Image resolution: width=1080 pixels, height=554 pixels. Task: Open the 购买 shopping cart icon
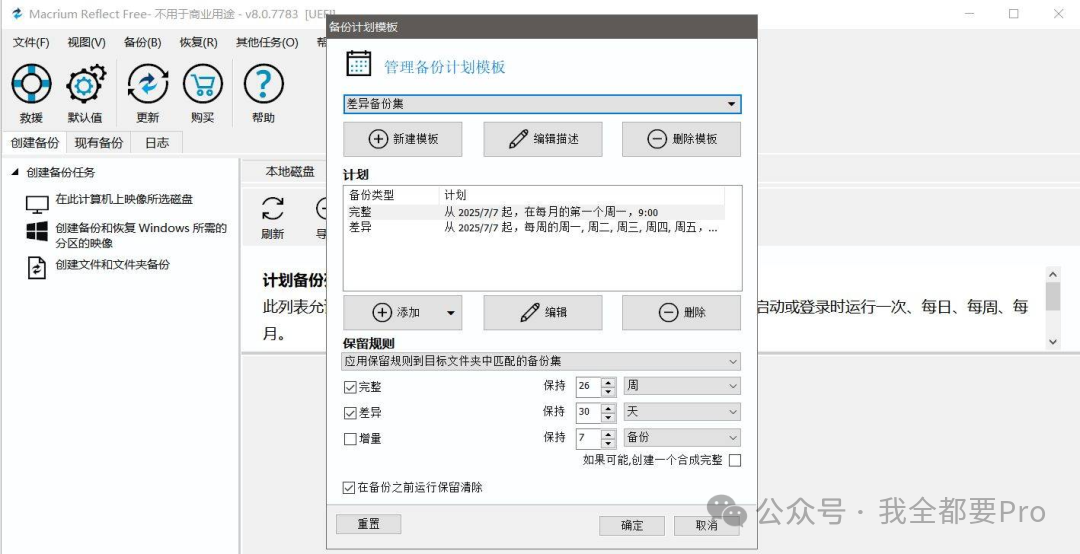click(203, 85)
